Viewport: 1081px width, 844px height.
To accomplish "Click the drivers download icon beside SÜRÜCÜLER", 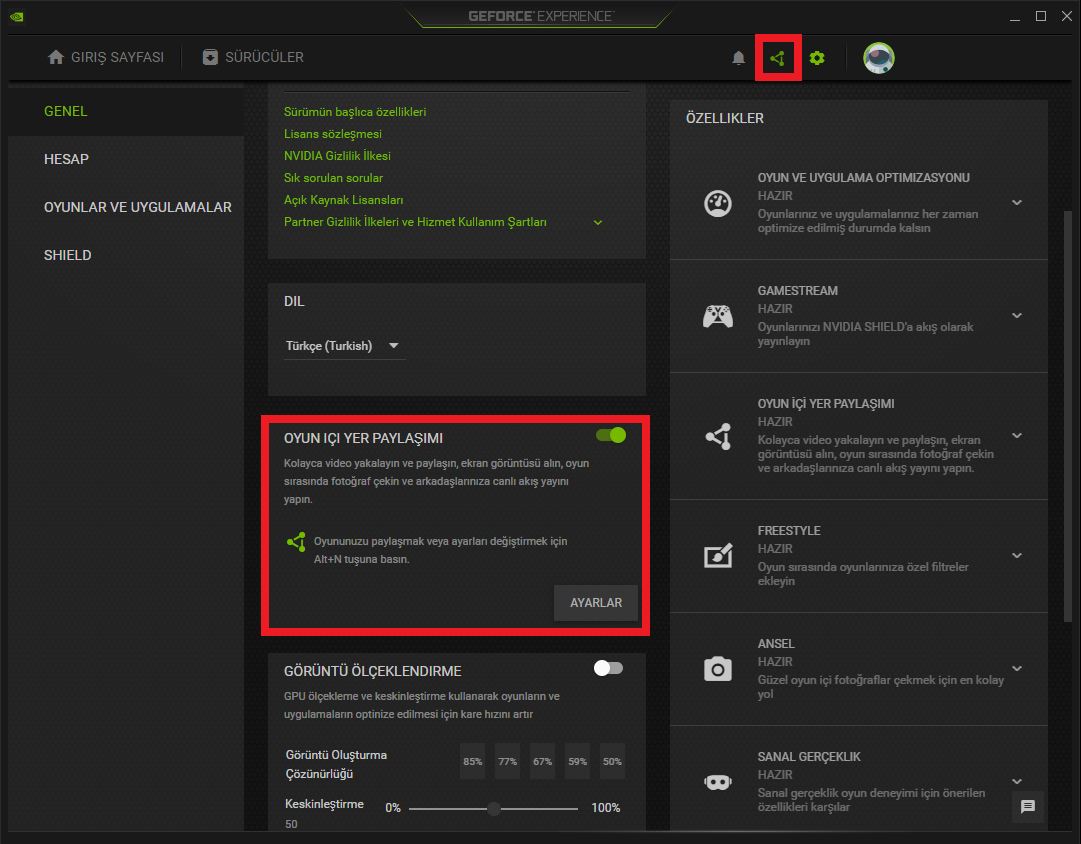I will click(x=210, y=57).
